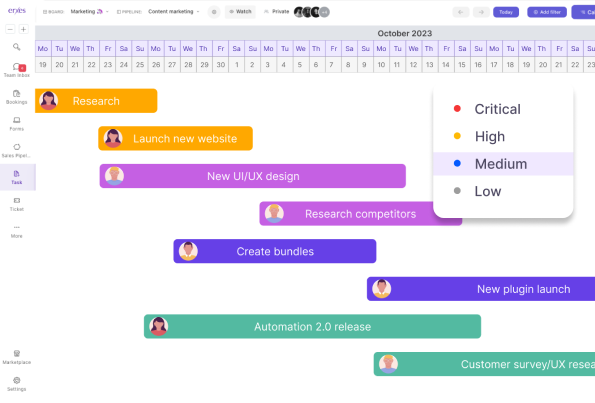Click the Today button
Viewport: 595px width, 403px height.
pos(506,12)
